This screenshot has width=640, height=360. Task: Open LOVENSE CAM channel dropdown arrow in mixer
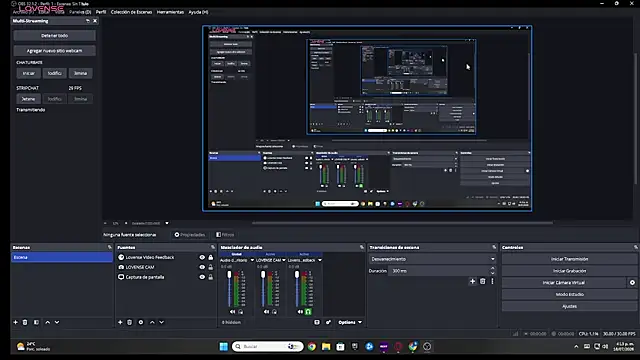pyautogui.click(x=284, y=260)
